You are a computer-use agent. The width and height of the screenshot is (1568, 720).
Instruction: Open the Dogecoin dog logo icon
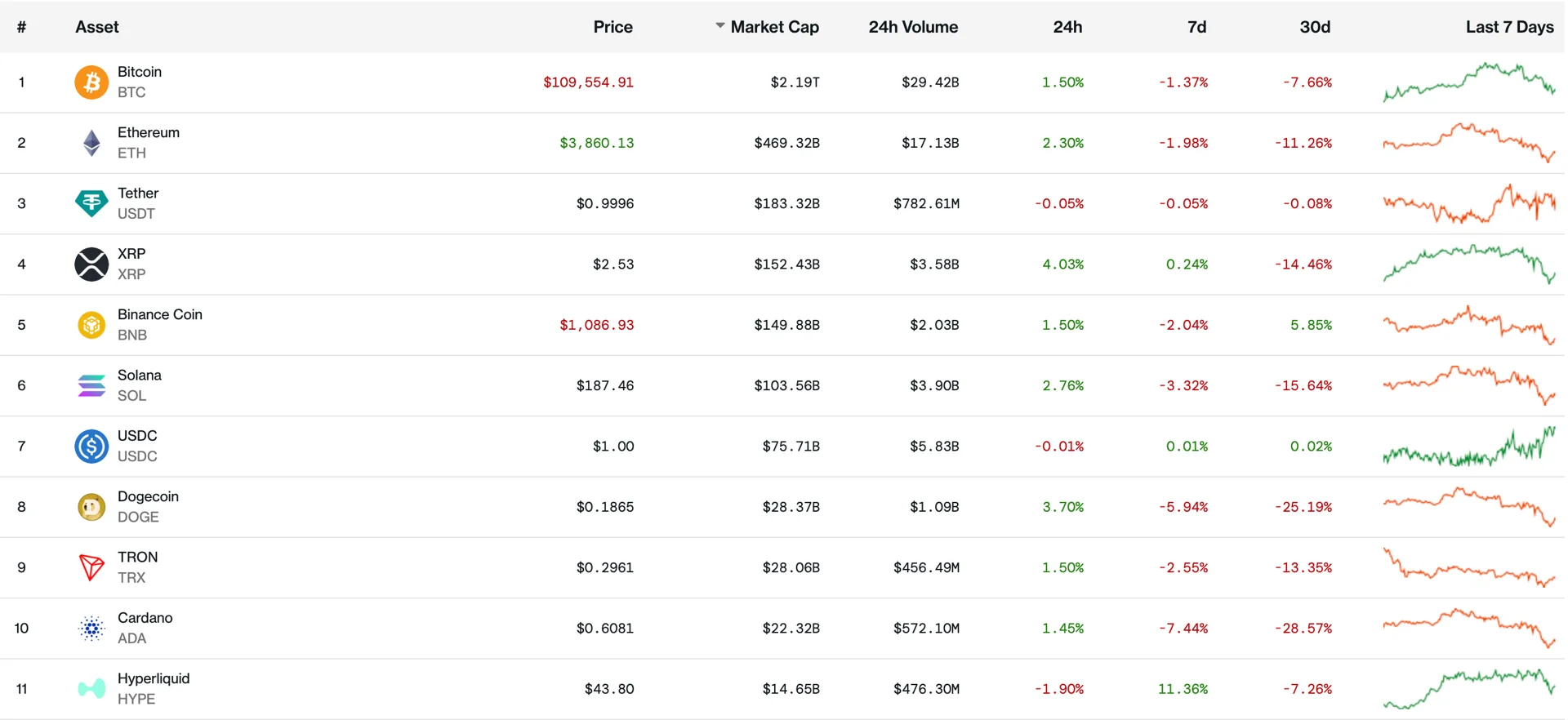tap(91, 507)
